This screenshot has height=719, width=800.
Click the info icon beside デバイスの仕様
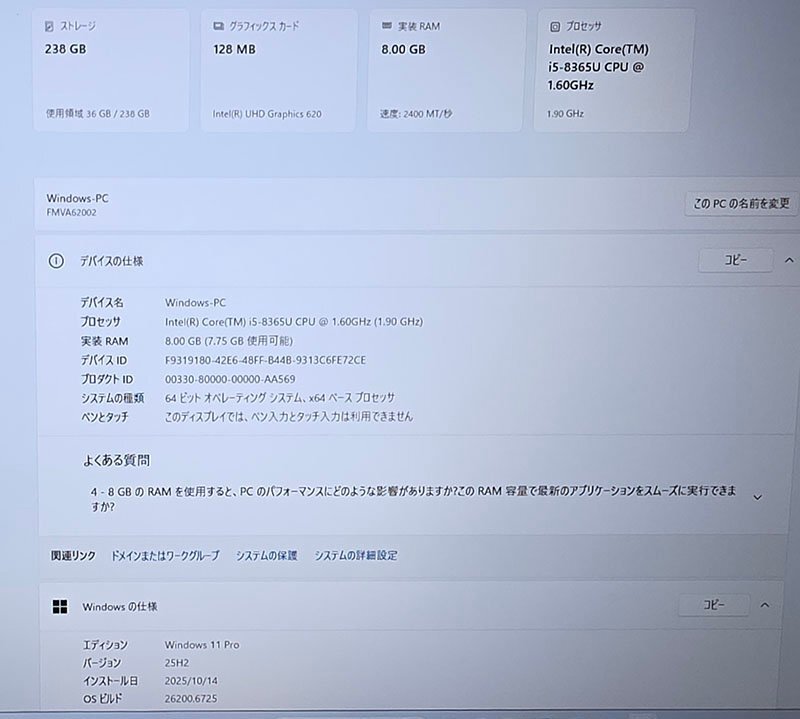pos(56,261)
